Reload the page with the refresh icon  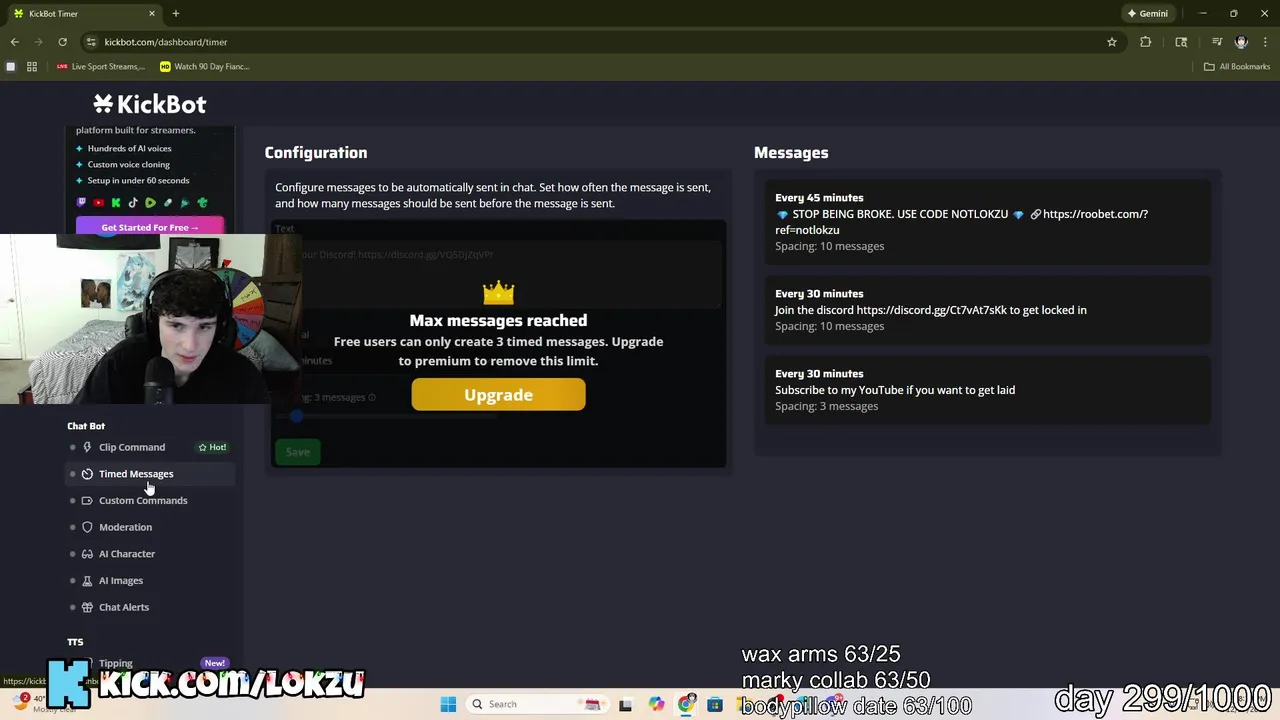click(62, 42)
